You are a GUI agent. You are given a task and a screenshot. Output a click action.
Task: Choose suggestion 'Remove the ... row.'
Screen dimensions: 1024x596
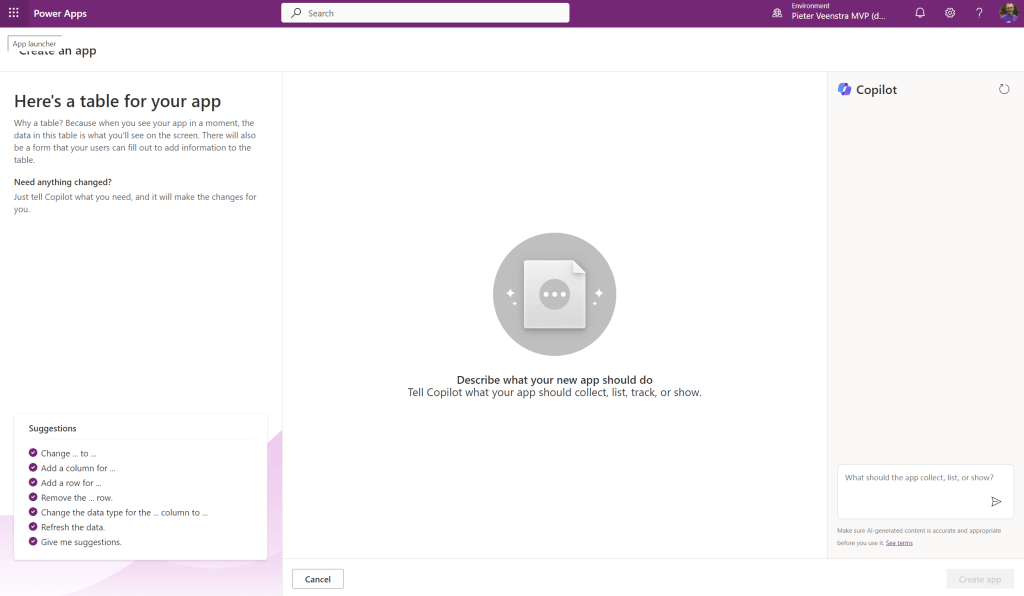(x=76, y=498)
